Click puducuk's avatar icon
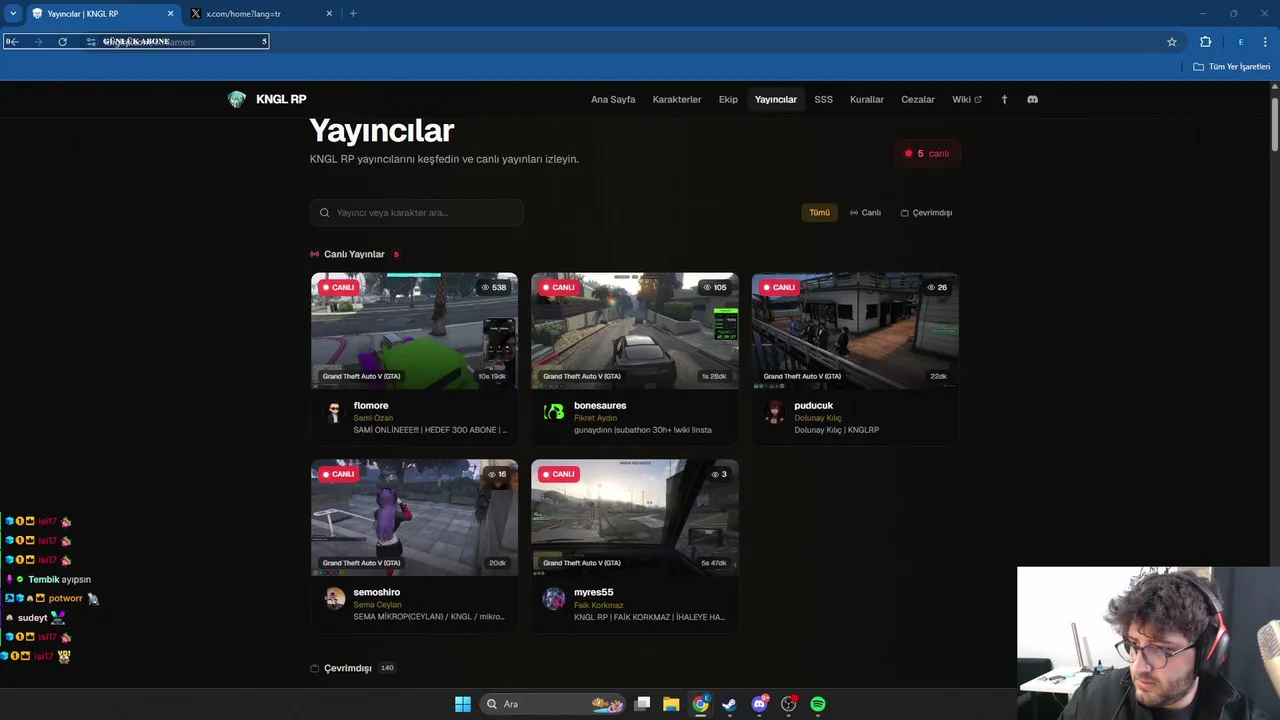Screen dimensions: 1280x720 pyautogui.click(x=775, y=412)
